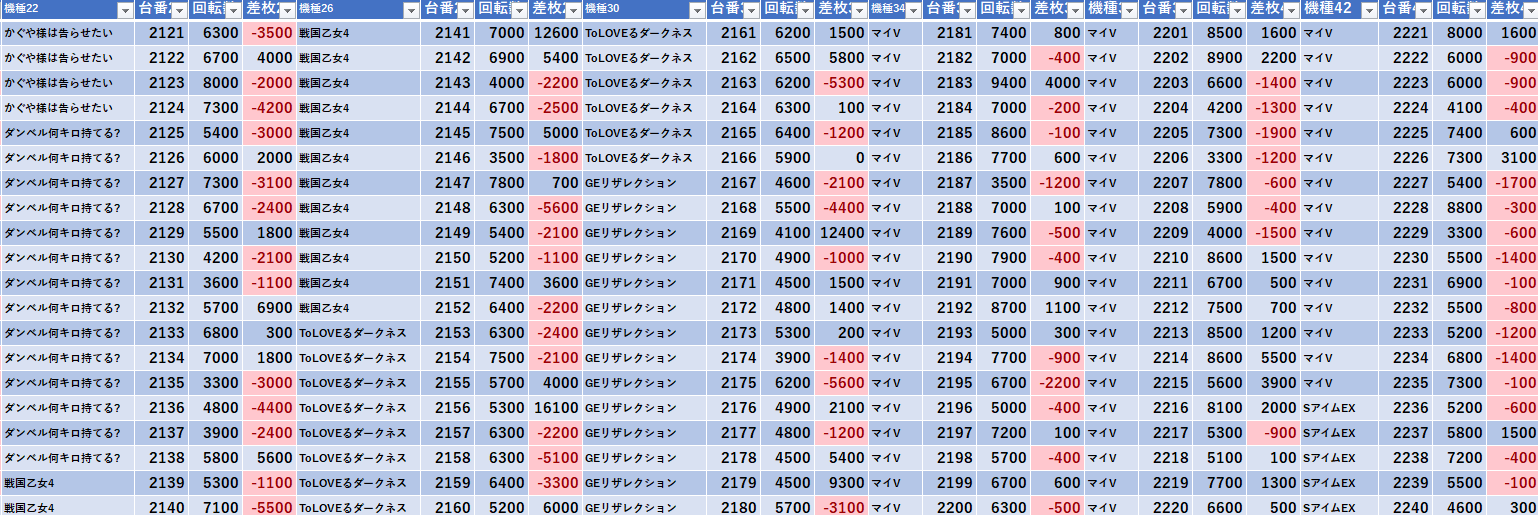1538x515 pixels.
Task: Open the 回転 filter dropdown above 2201's 8500
Action: (x=1236, y=10)
